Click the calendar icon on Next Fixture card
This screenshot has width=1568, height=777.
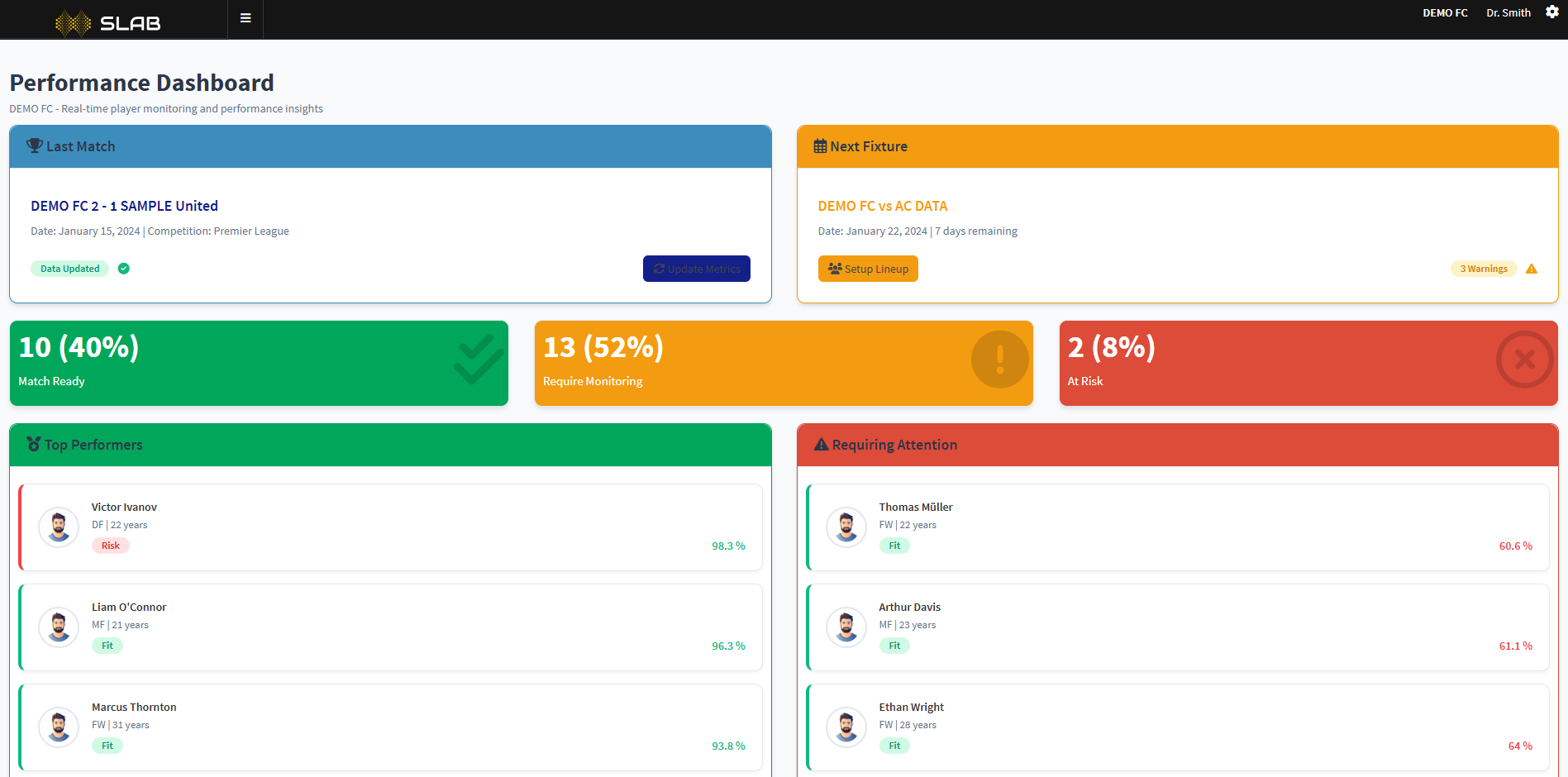click(x=820, y=145)
